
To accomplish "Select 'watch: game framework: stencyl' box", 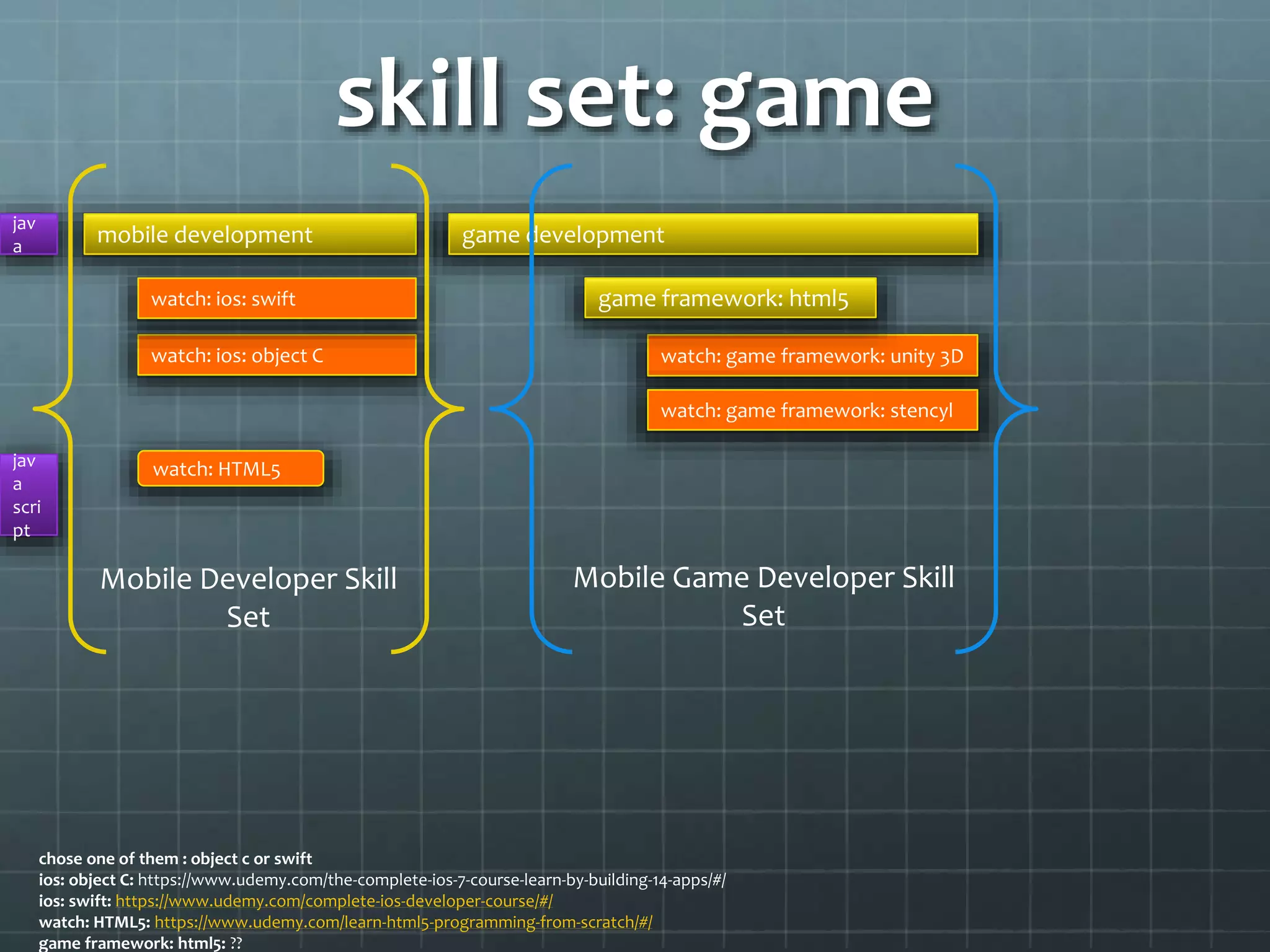I will [x=812, y=410].
